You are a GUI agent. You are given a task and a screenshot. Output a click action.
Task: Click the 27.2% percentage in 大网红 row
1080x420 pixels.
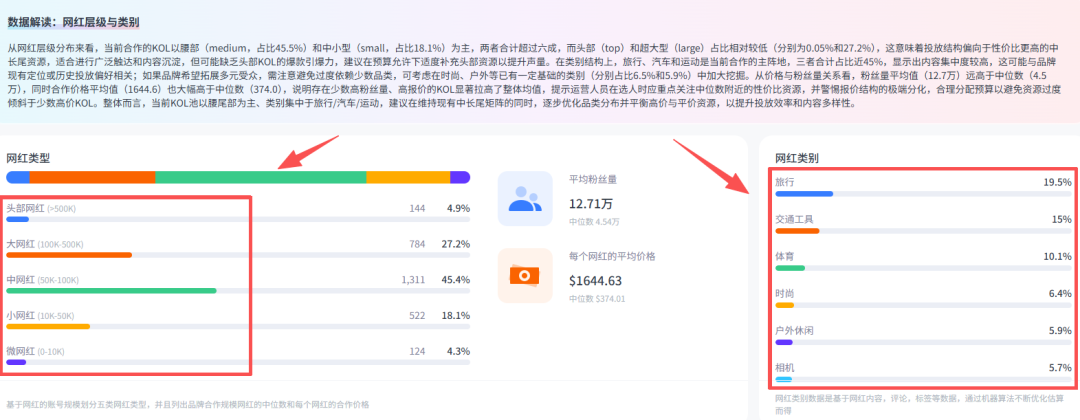[x=455, y=244]
